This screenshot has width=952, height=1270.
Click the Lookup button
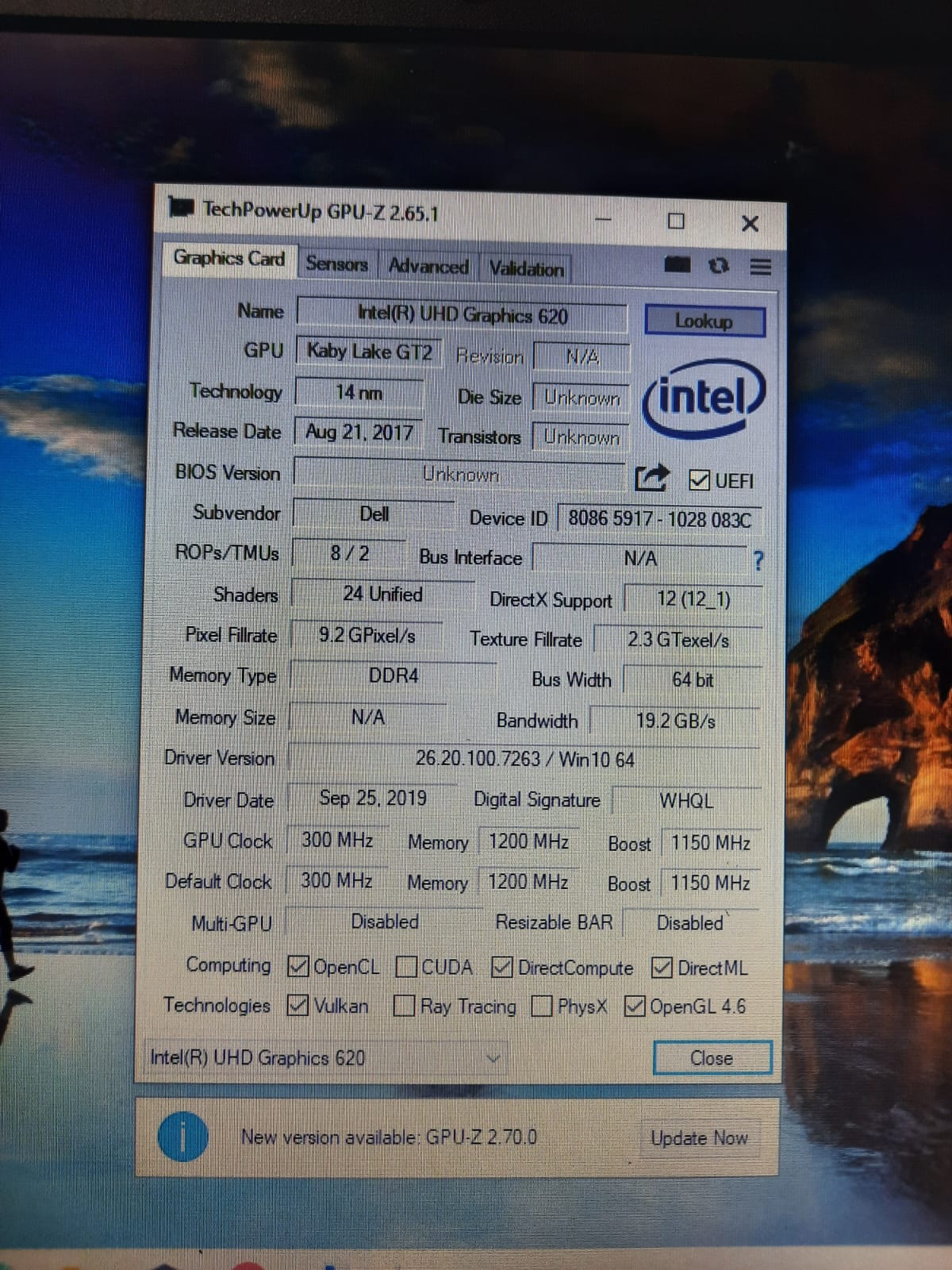(704, 321)
